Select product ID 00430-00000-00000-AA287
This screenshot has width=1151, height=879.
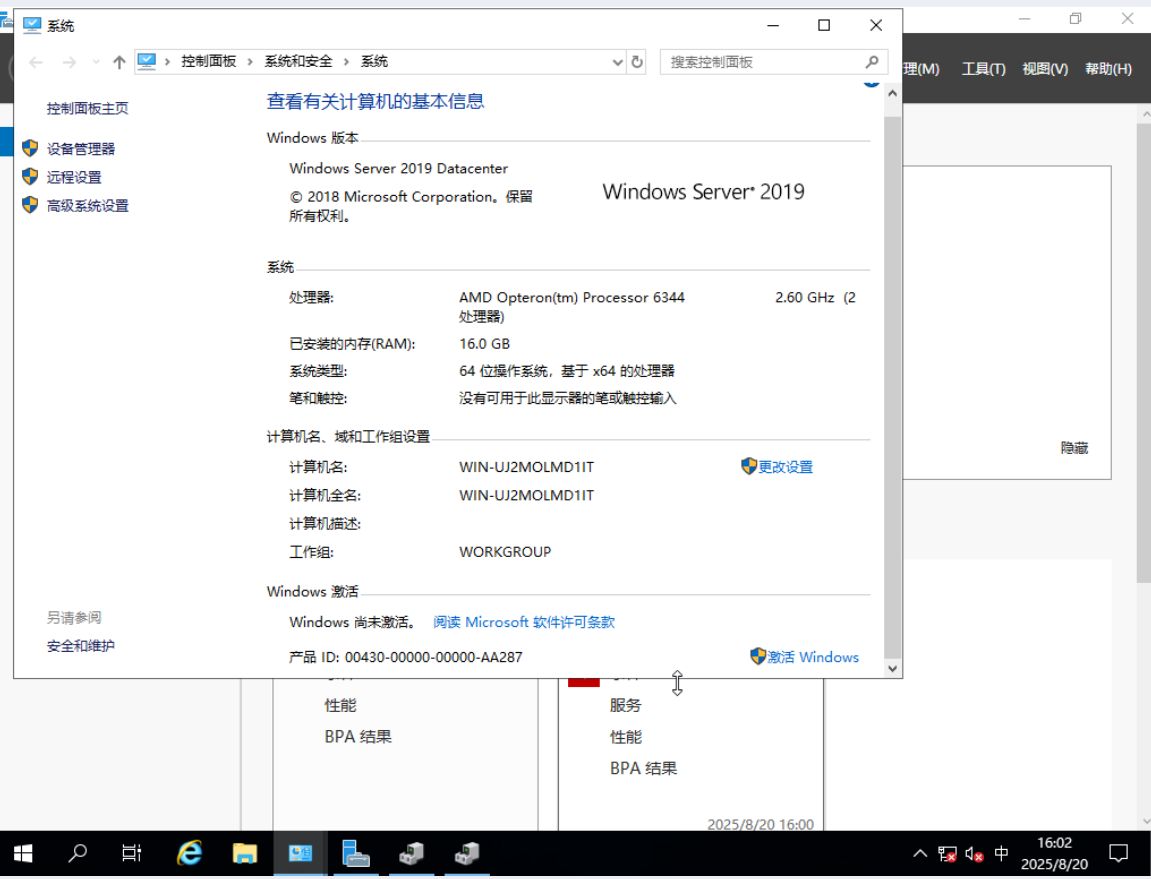point(434,657)
